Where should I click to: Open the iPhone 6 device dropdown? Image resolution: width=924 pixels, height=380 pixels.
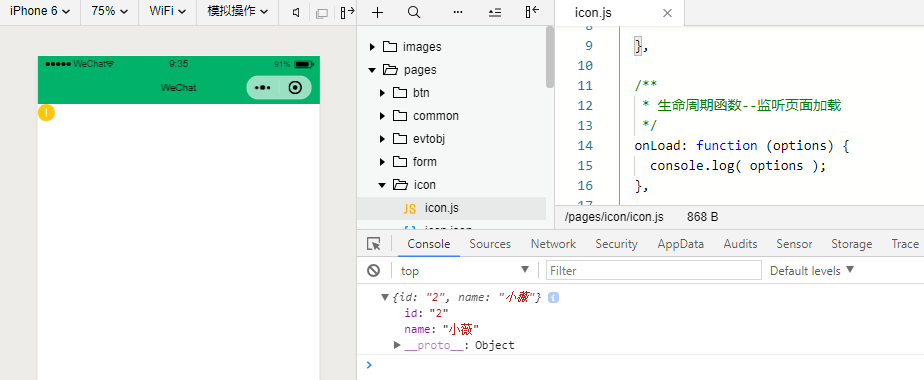pyautogui.click(x=39, y=11)
